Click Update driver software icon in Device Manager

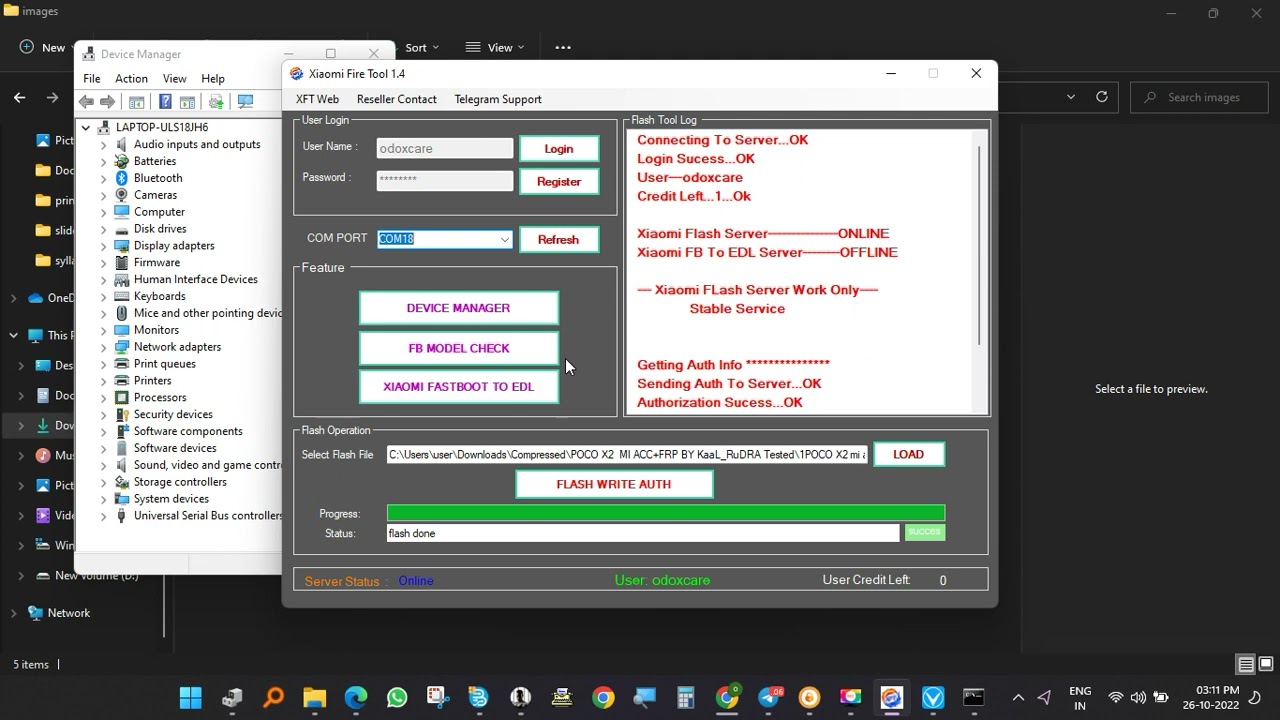(x=216, y=102)
